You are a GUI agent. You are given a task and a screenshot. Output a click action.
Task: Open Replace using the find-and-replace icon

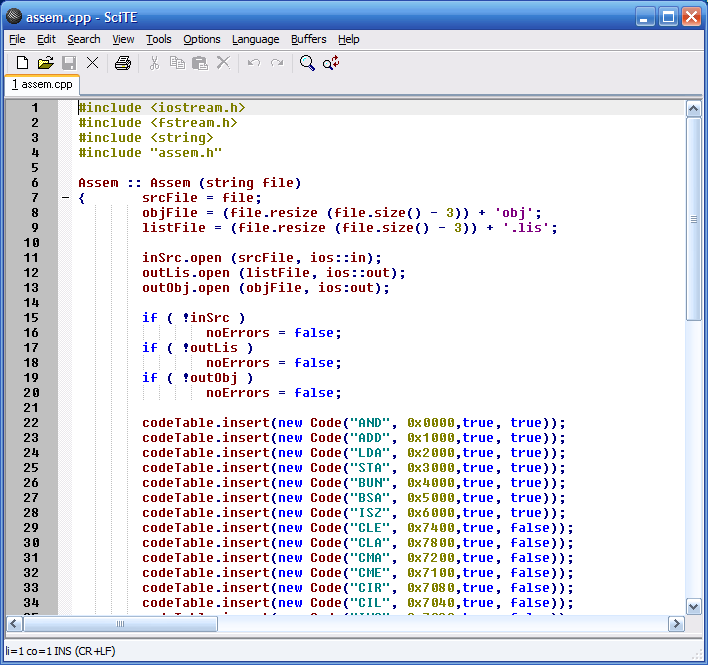(331, 63)
